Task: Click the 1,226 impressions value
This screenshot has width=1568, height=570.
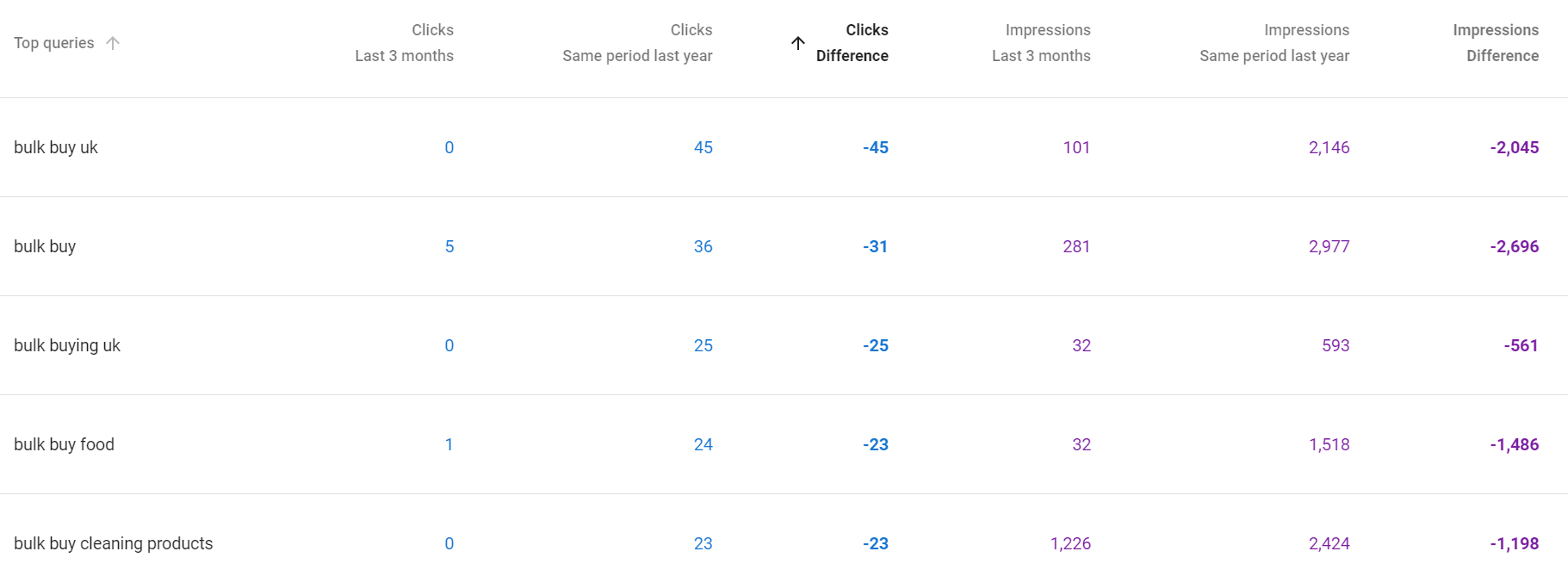Action: click(x=1070, y=543)
